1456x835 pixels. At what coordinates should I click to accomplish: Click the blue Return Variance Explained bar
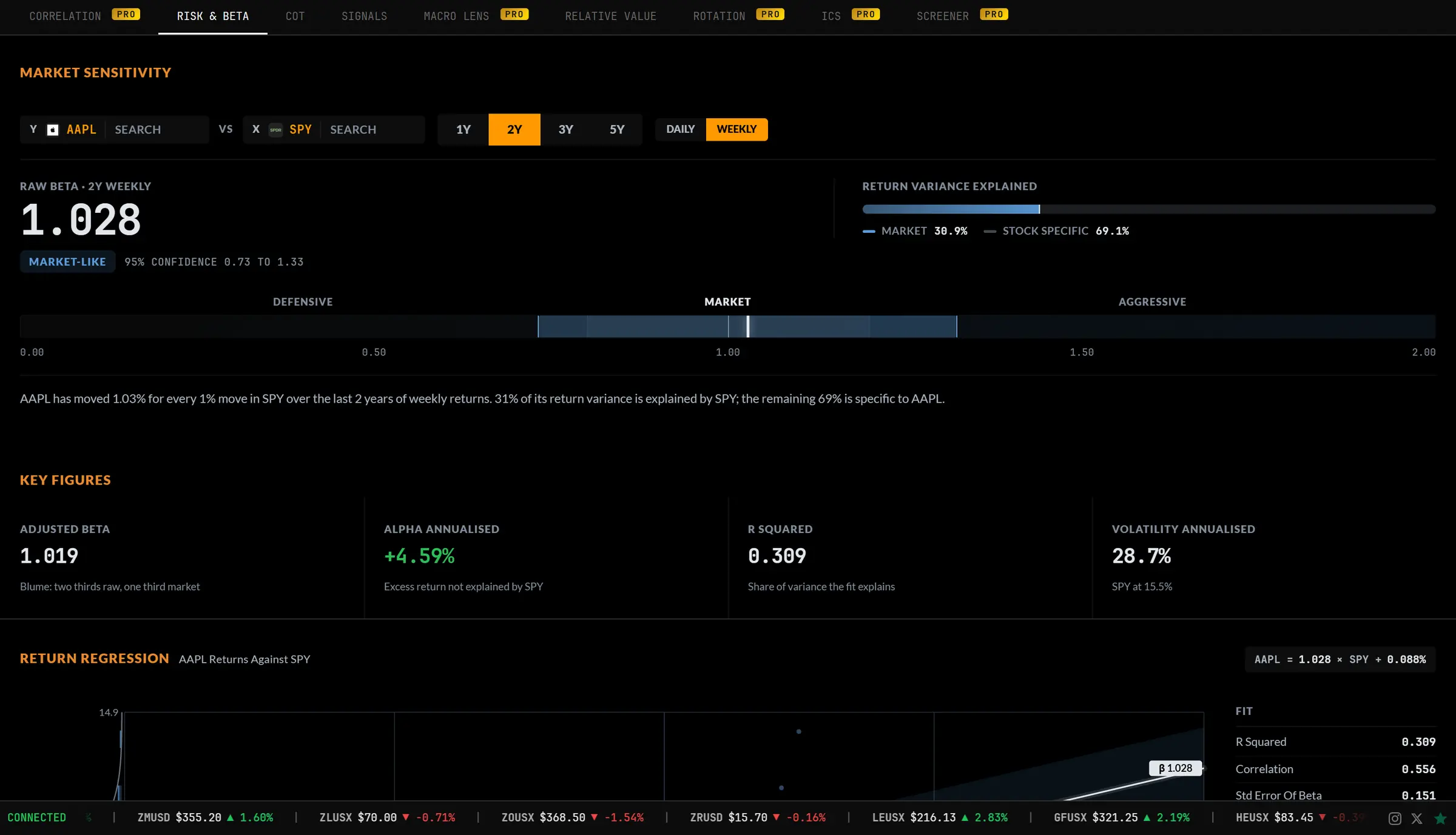click(951, 209)
